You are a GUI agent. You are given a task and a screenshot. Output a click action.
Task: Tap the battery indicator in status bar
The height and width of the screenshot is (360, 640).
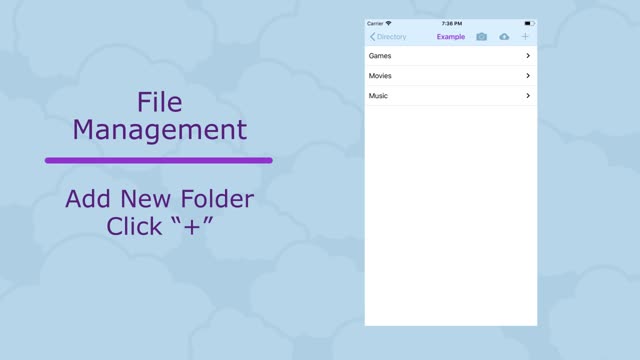[529, 23]
